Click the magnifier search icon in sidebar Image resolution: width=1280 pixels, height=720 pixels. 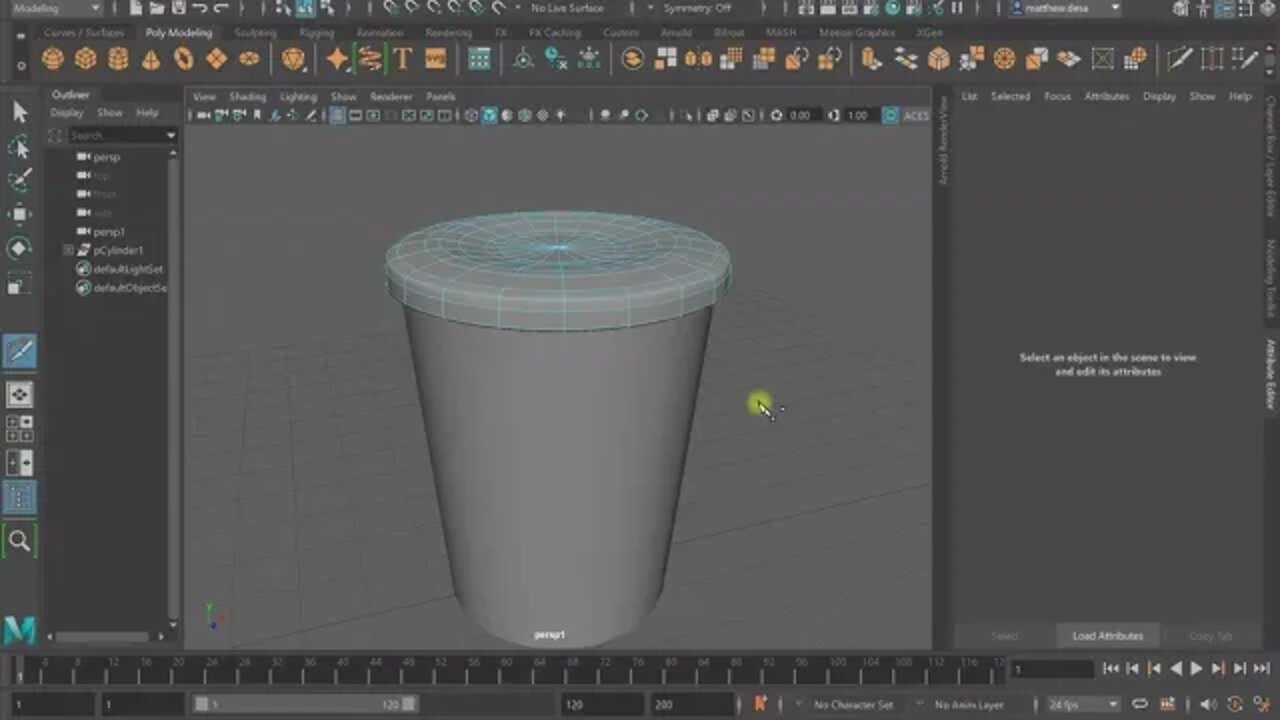point(19,541)
